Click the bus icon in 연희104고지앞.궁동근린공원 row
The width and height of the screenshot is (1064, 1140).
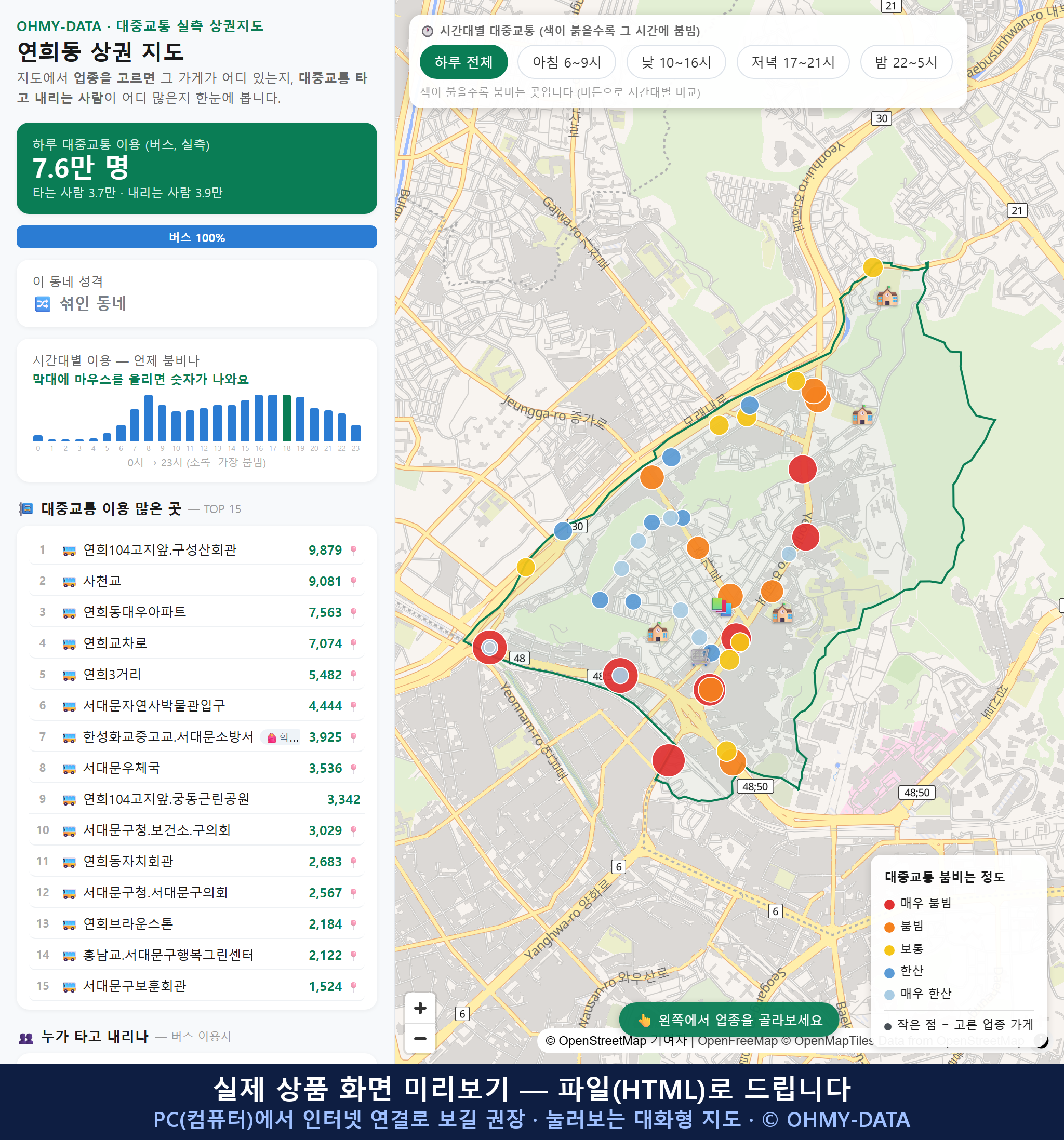(x=69, y=799)
